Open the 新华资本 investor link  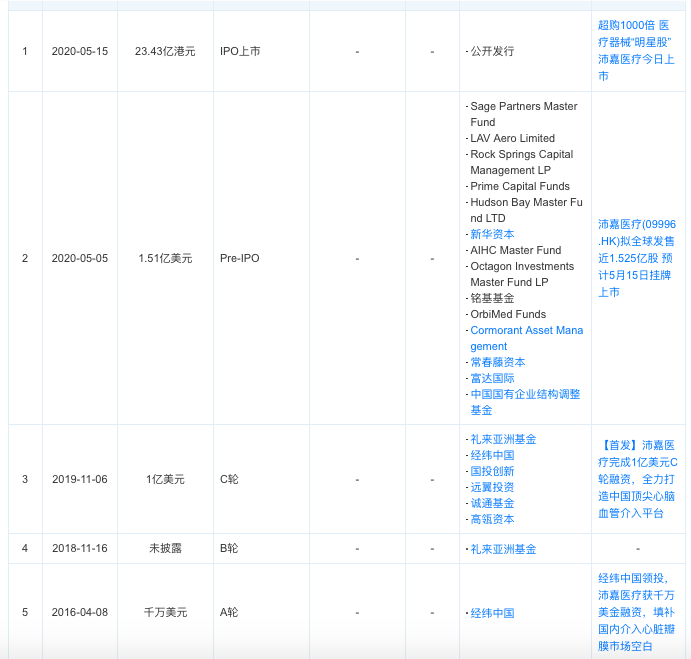pyautogui.click(x=492, y=234)
